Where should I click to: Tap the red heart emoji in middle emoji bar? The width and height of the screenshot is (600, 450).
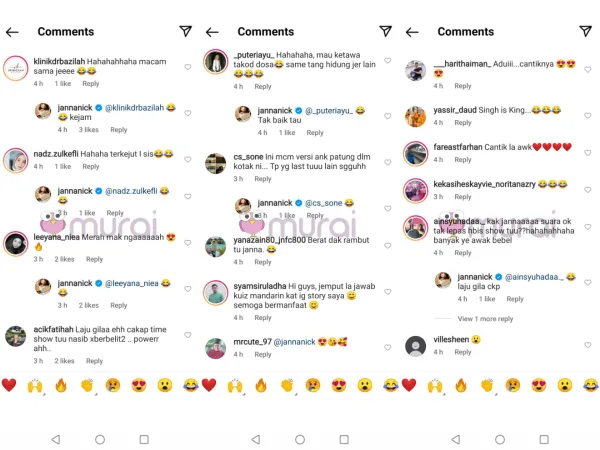point(209,385)
